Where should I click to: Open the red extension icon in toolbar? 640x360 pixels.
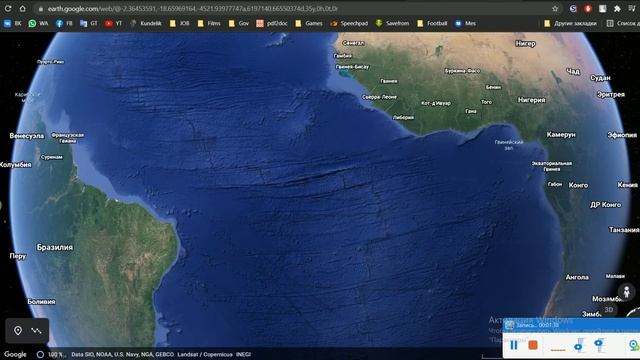(588, 9)
